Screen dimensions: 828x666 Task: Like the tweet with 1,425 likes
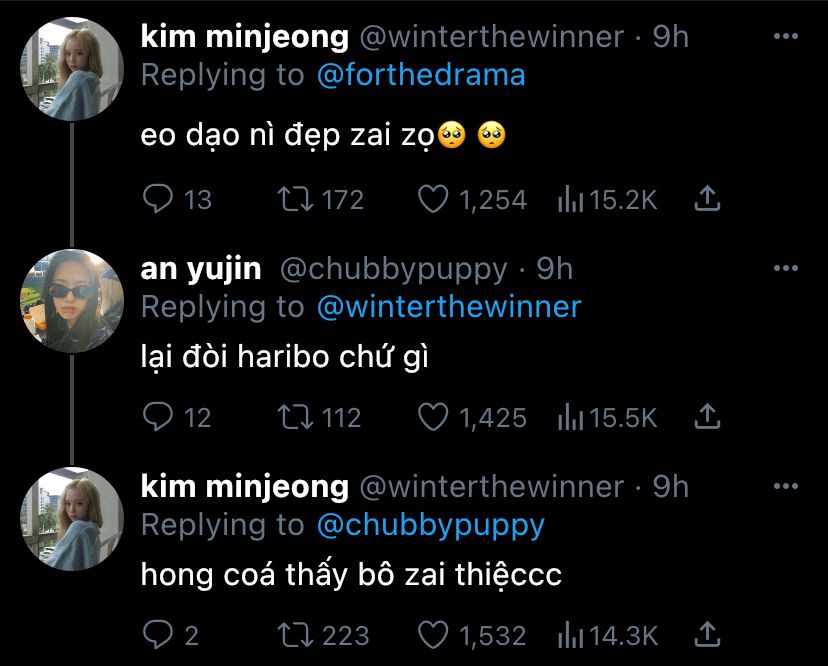pos(433,417)
